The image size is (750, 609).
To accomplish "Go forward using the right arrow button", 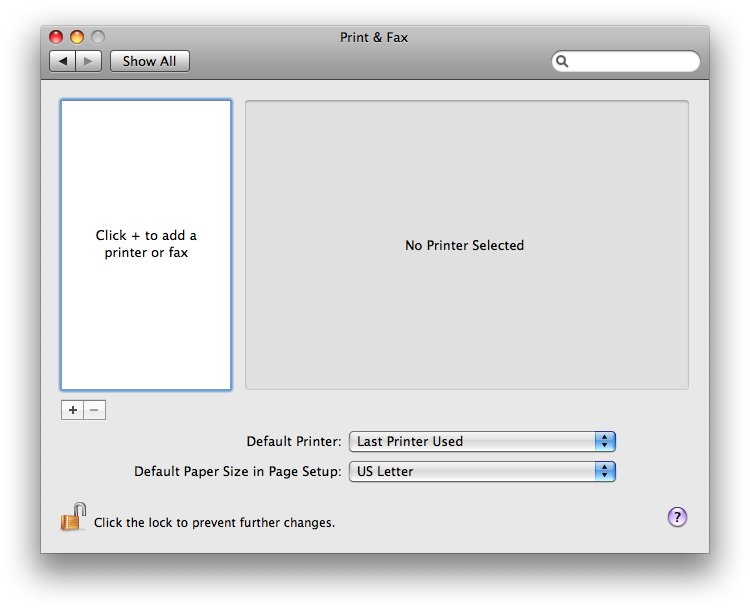I will coord(88,61).
